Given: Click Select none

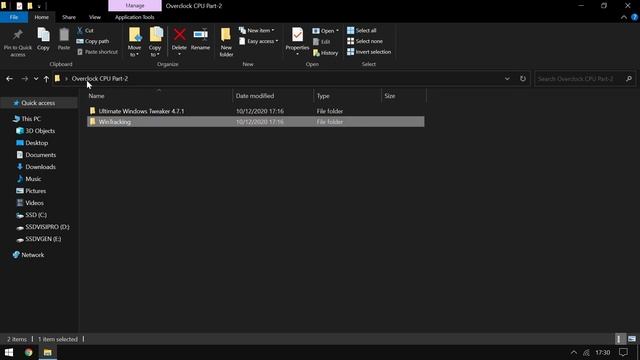Looking at the screenshot, I should (x=365, y=41).
